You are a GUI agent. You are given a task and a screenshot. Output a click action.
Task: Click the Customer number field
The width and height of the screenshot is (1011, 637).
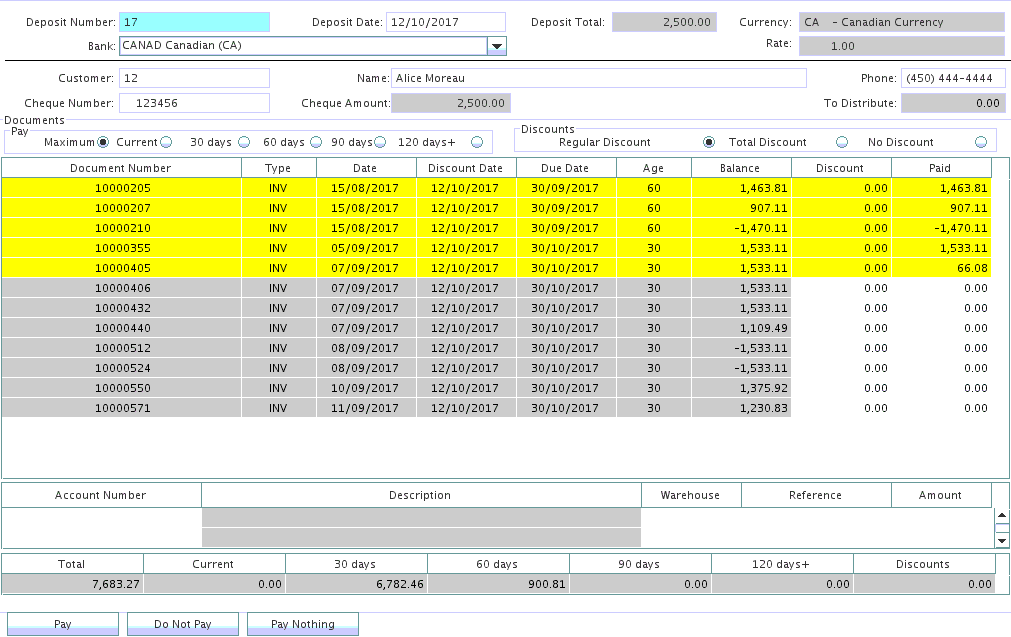(194, 78)
